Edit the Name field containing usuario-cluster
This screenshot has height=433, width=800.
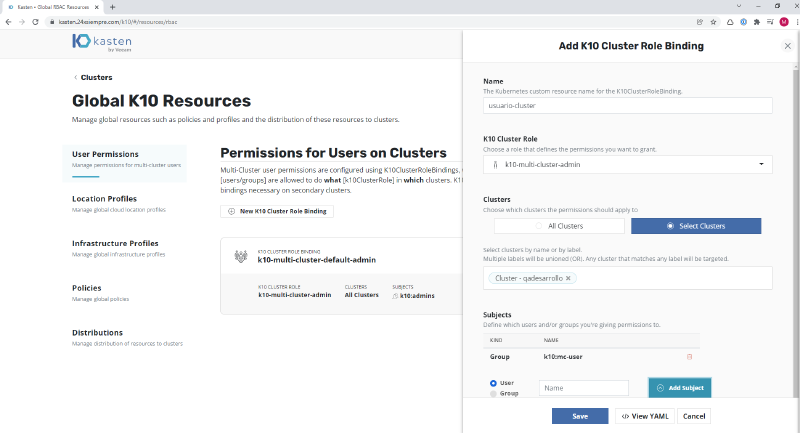click(x=628, y=106)
